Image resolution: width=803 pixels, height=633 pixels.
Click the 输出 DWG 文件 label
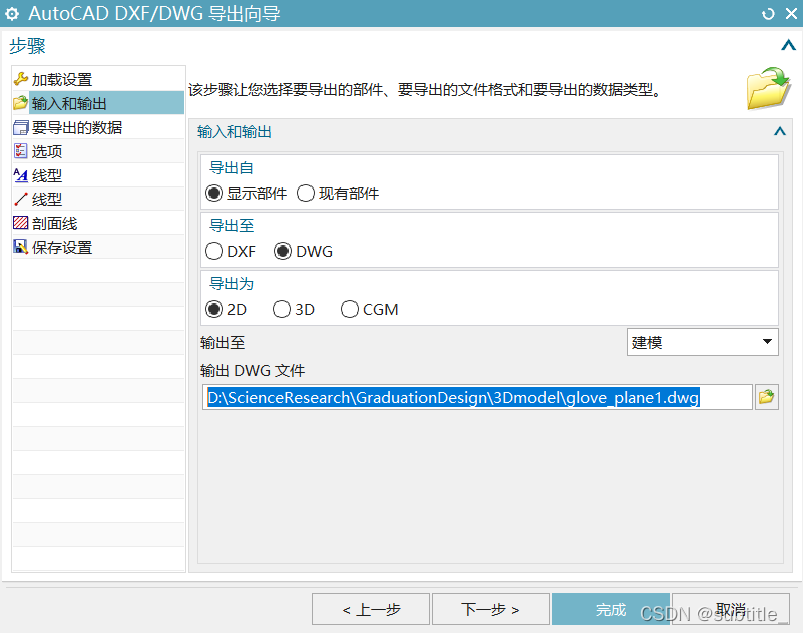pos(252,370)
